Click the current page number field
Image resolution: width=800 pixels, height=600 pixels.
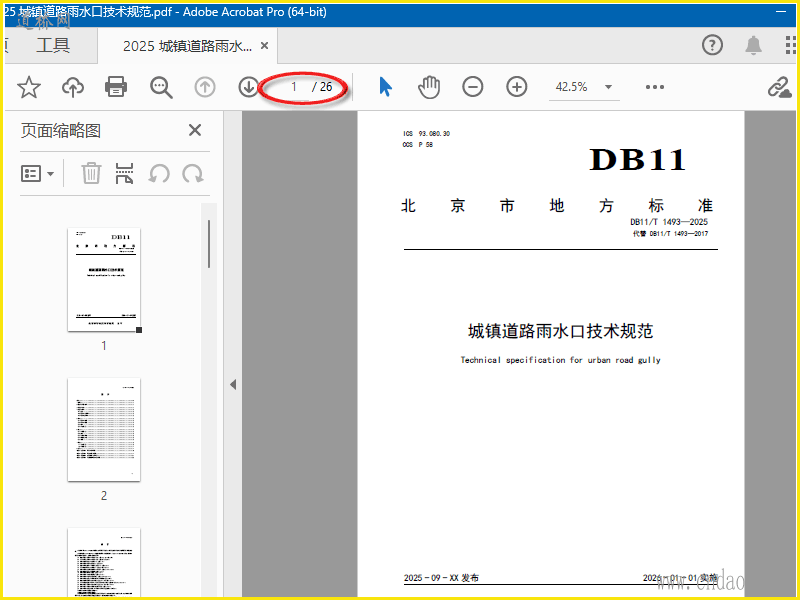pyautogui.click(x=293, y=87)
